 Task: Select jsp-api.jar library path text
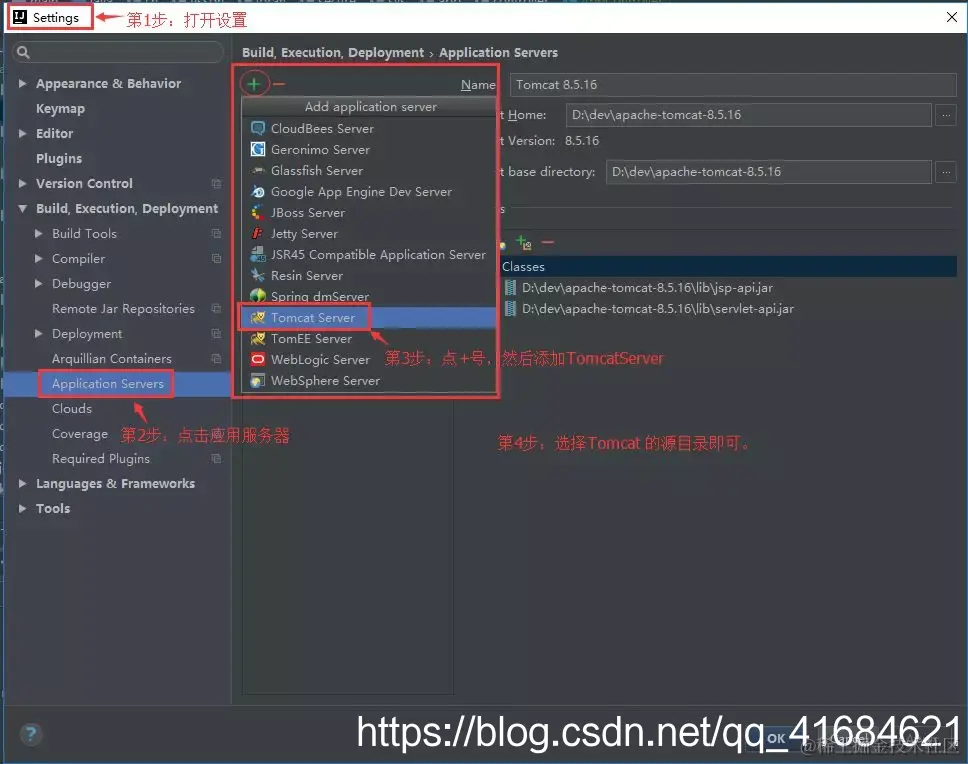pyautogui.click(x=647, y=288)
